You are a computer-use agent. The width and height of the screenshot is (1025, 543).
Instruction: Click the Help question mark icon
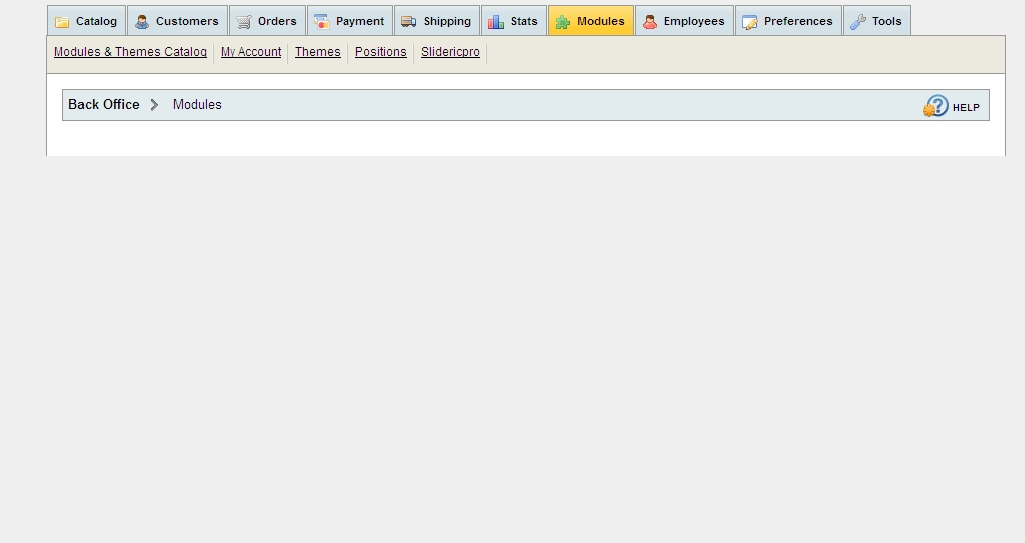click(x=935, y=106)
